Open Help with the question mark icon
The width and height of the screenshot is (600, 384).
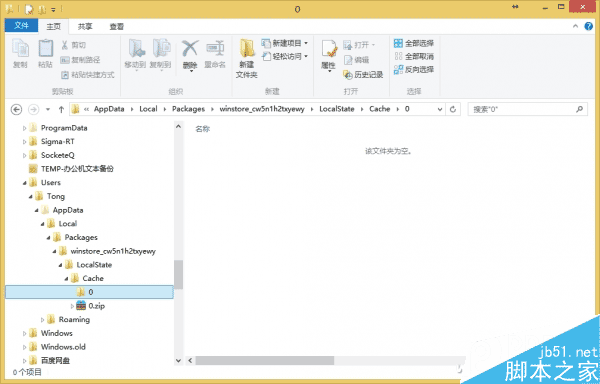pyautogui.click(x=589, y=26)
